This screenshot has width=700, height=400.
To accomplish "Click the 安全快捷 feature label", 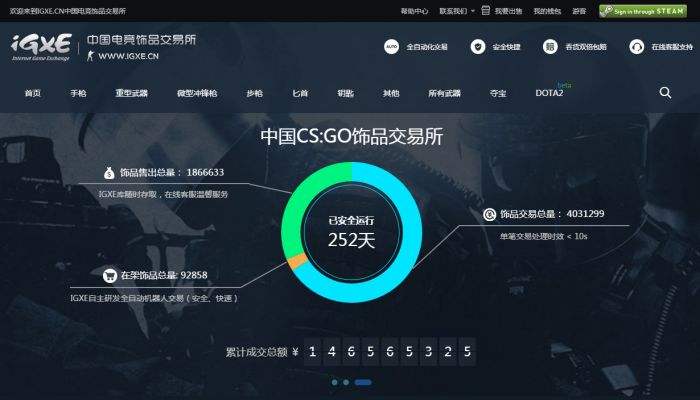I will click(x=507, y=47).
